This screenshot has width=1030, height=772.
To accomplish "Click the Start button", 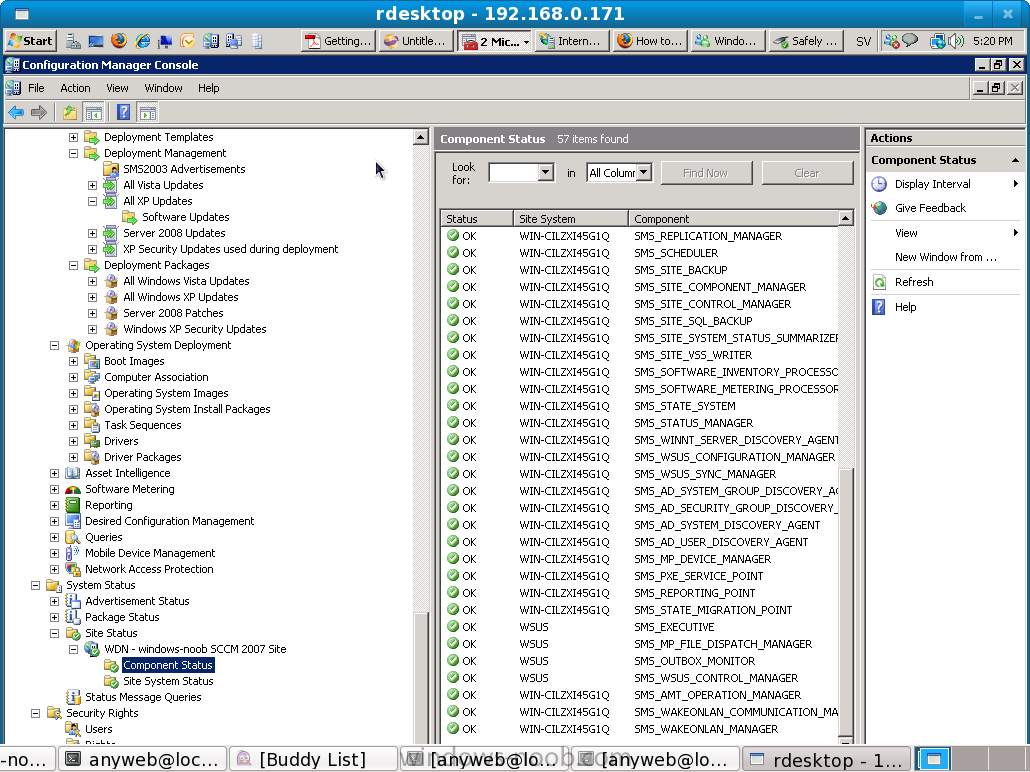I will [30, 41].
